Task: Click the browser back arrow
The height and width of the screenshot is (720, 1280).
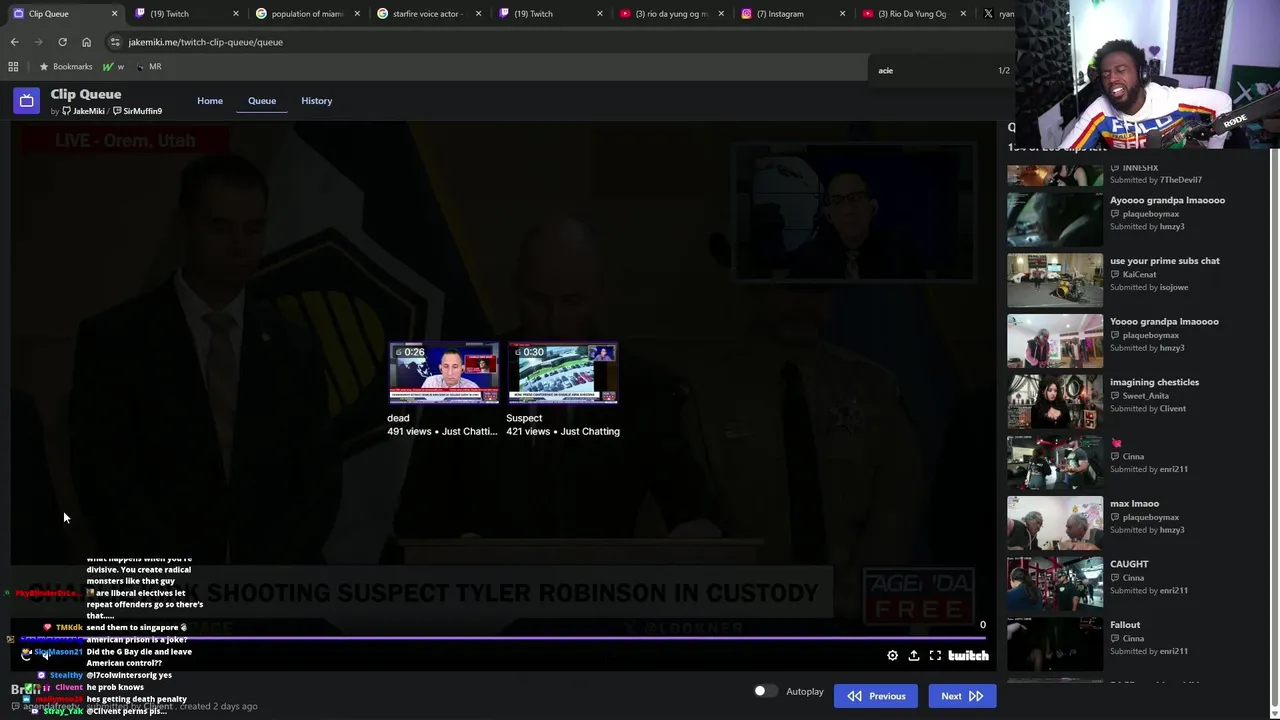Action: [14, 42]
